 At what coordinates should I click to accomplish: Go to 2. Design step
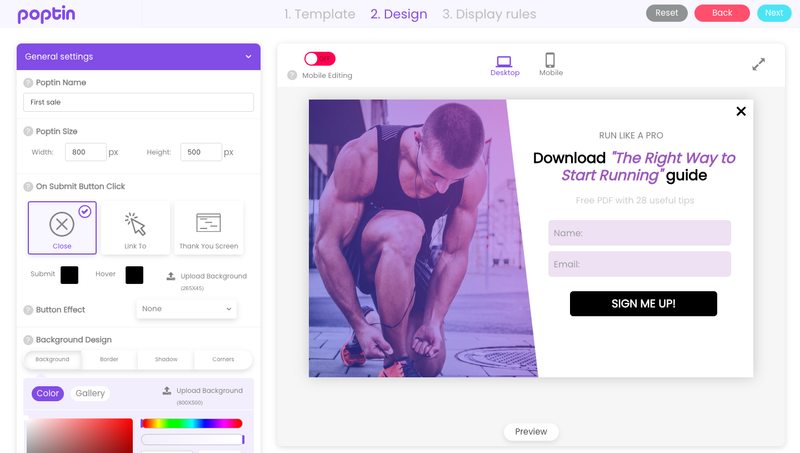pos(399,14)
